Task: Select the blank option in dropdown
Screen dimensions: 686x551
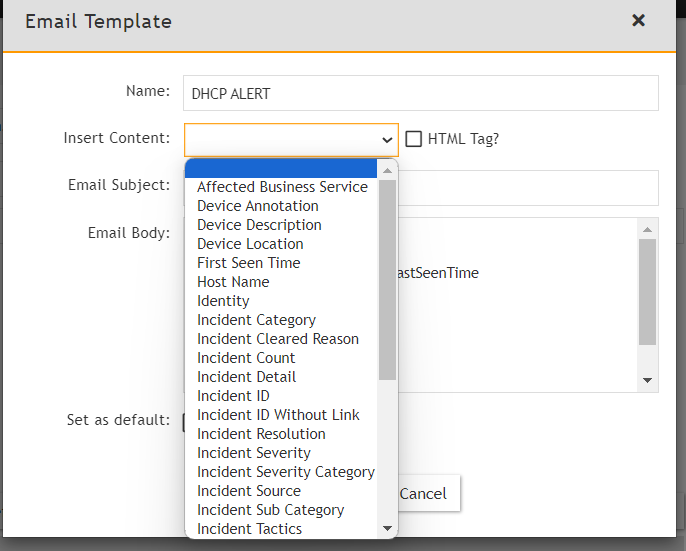Action: [281, 168]
